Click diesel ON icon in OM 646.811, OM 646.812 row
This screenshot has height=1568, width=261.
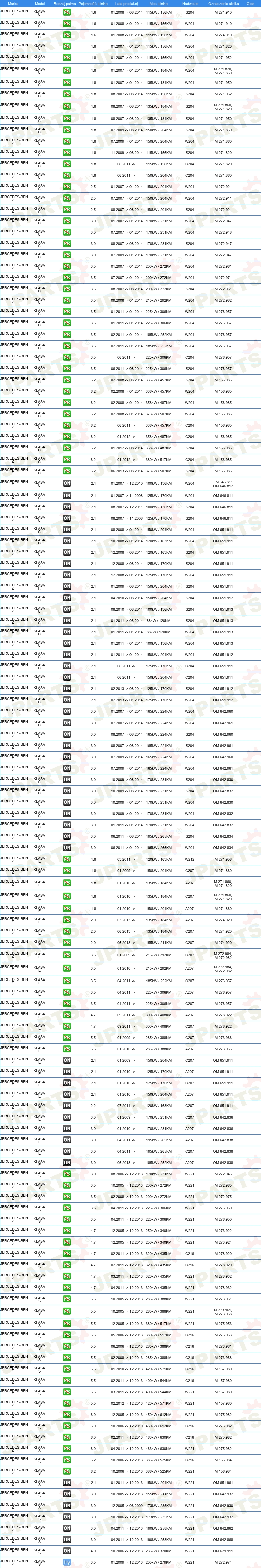(67, 483)
